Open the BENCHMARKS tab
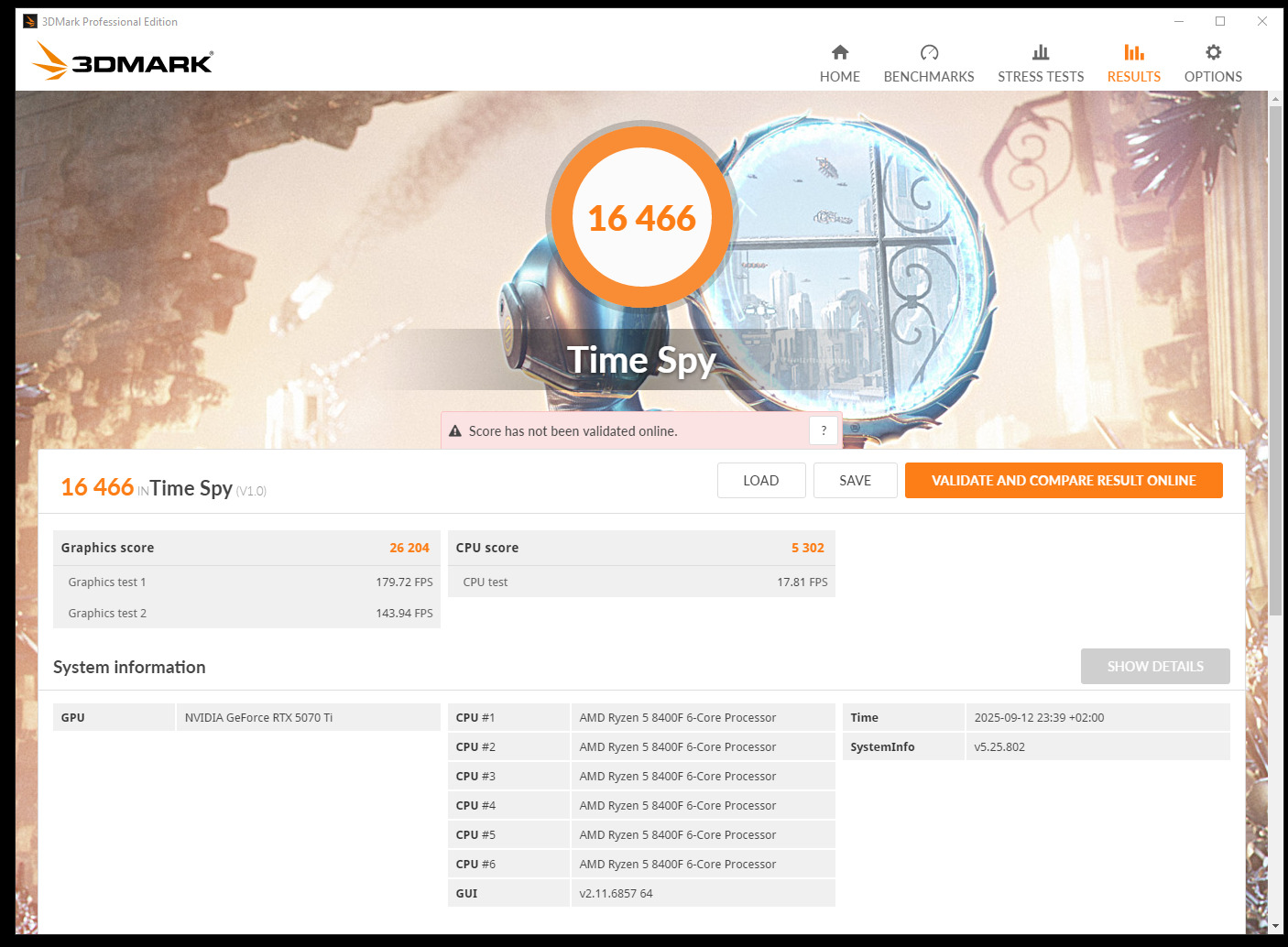Image resolution: width=1288 pixels, height=947 pixels. coord(929,77)
